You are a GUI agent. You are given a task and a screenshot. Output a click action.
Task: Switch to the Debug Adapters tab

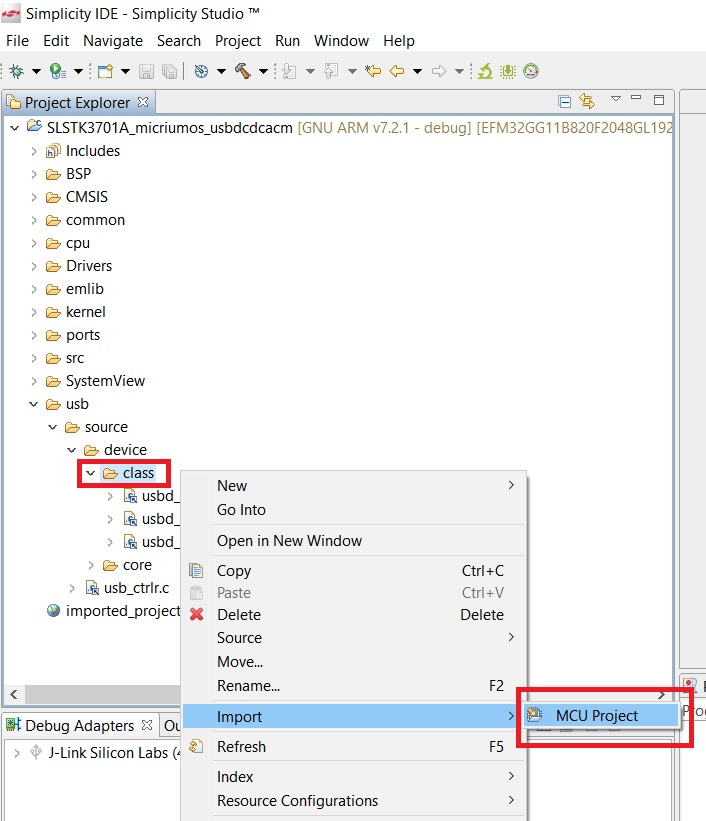click(79, 726)
